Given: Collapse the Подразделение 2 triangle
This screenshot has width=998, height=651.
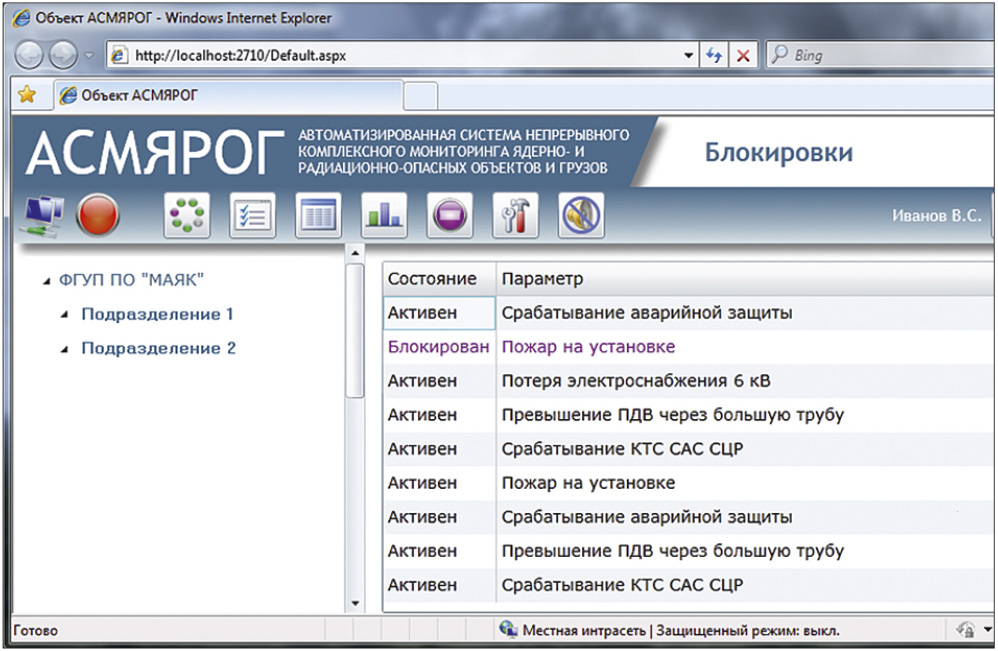Looking at the screenshot, I should 64,349.
